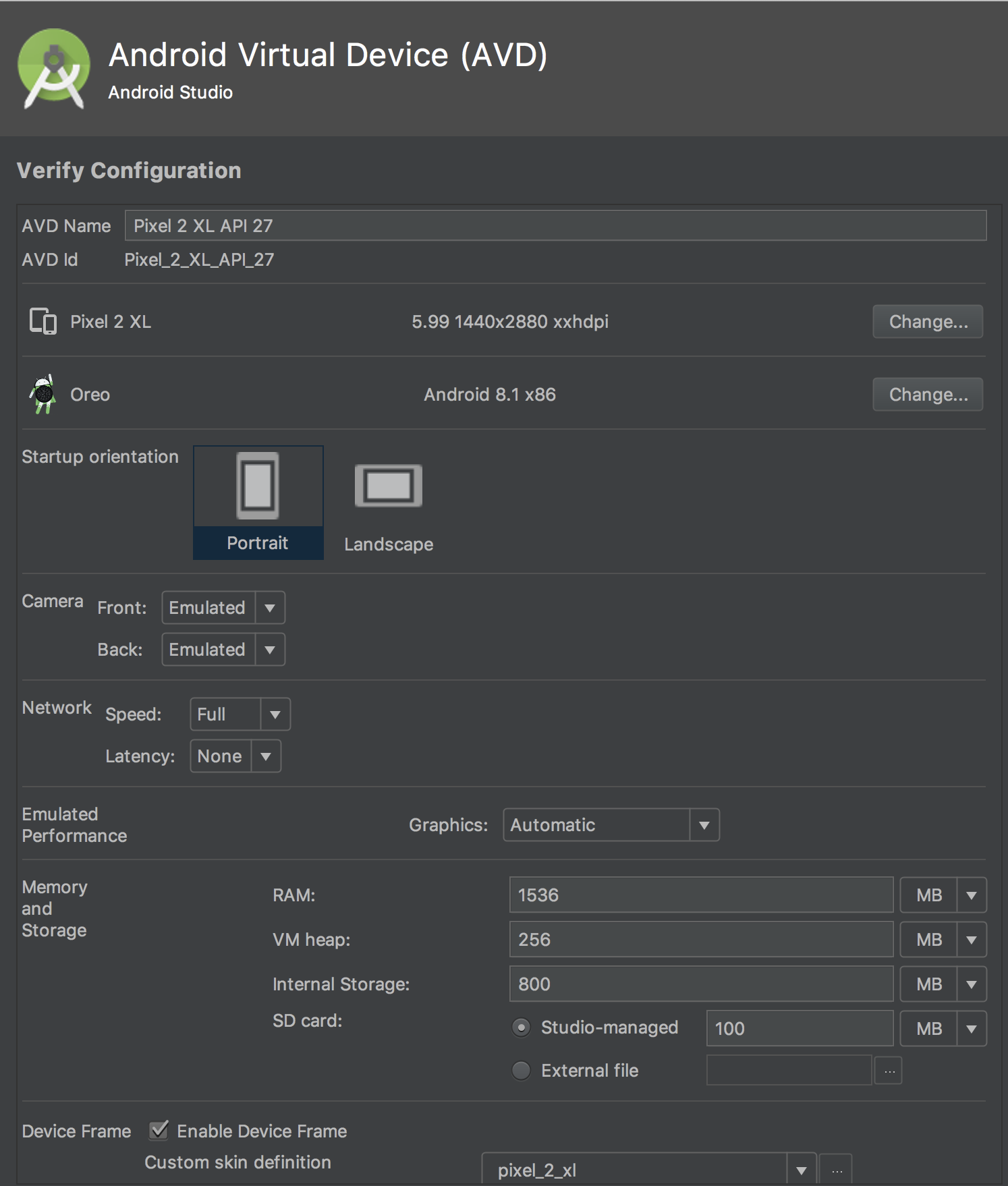Open the VM heap unit dropdown

tap(943, 940)
